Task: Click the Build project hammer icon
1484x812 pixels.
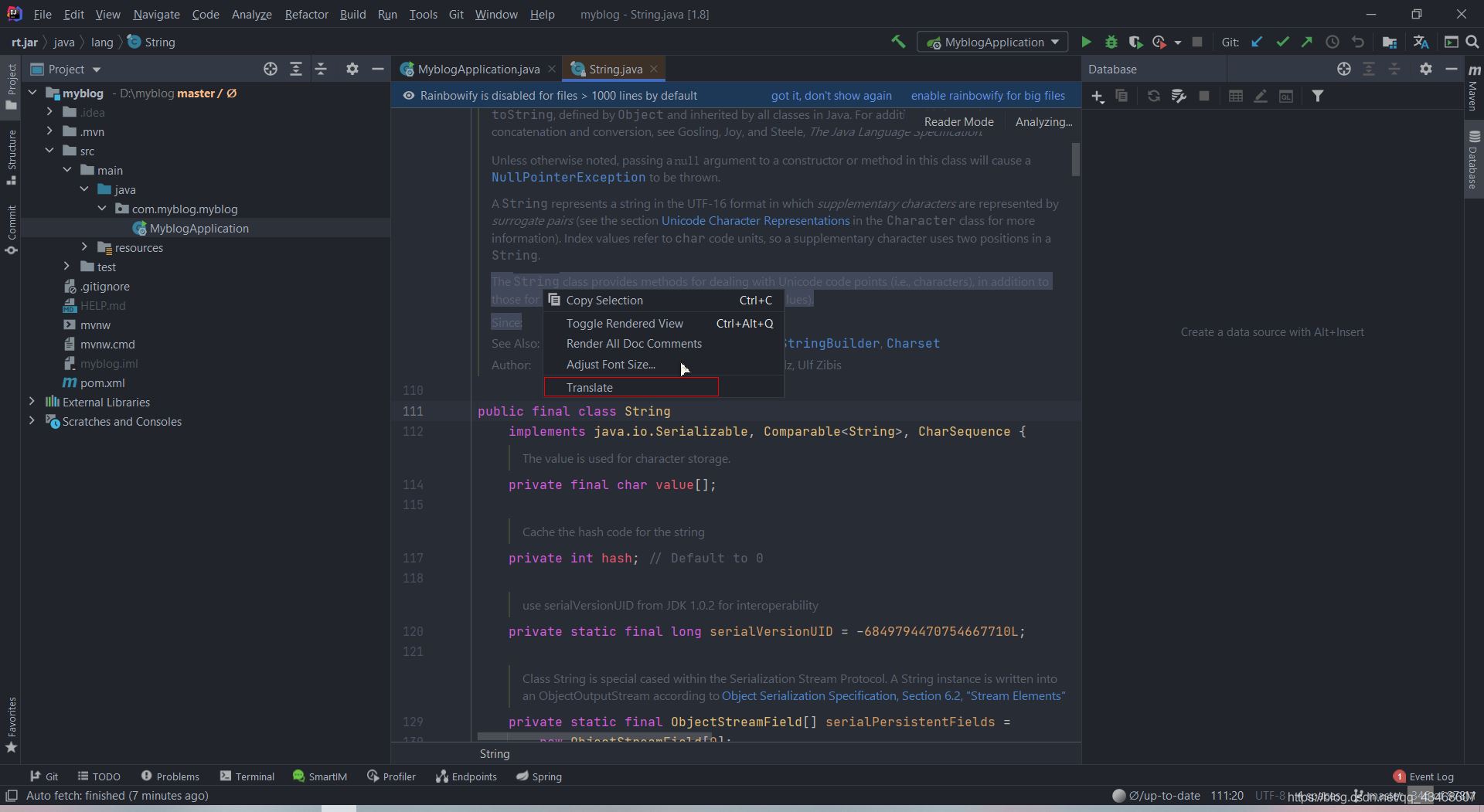Action: (898, 42)
